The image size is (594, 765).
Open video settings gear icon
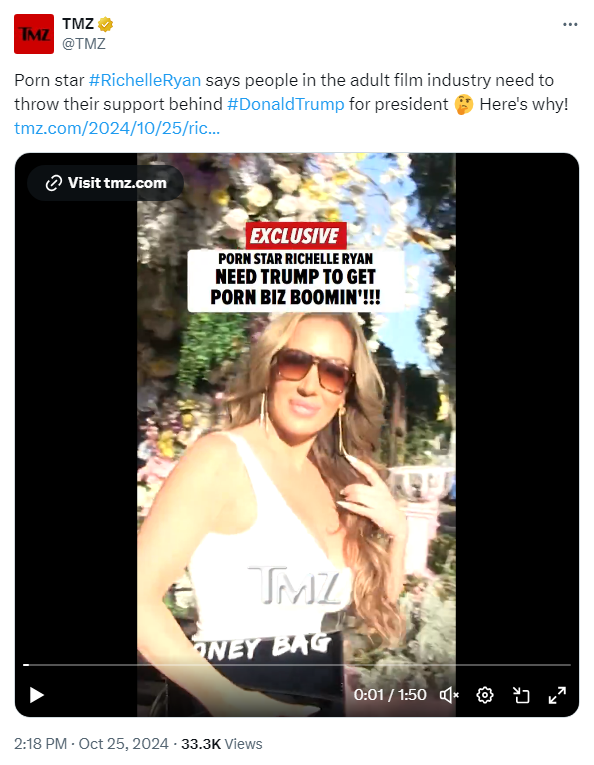click(485, 695)
